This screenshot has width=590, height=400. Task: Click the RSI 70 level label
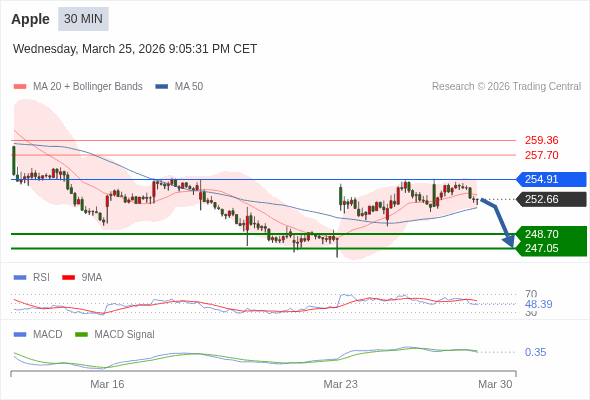click(x=531, y=294)
